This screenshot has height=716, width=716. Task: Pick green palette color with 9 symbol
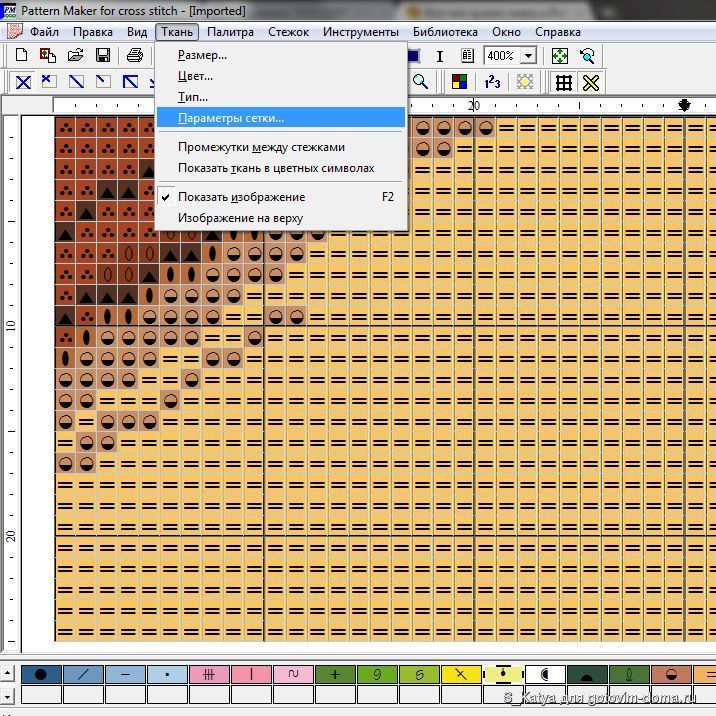[x=377, y=674]
